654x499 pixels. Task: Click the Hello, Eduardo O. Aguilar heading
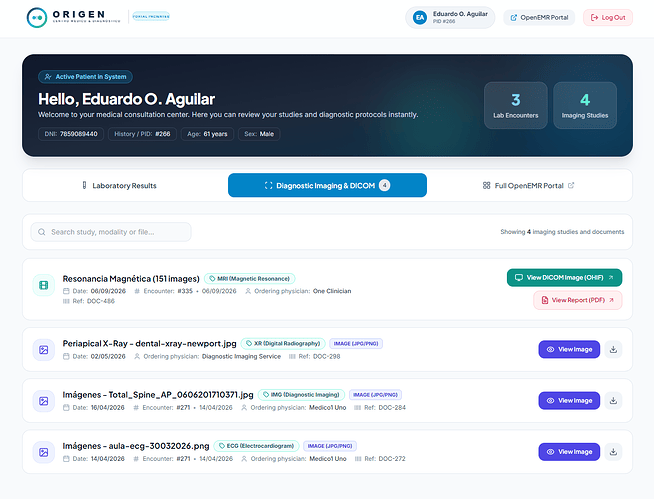pyautogui.click(x=126, y=99)
